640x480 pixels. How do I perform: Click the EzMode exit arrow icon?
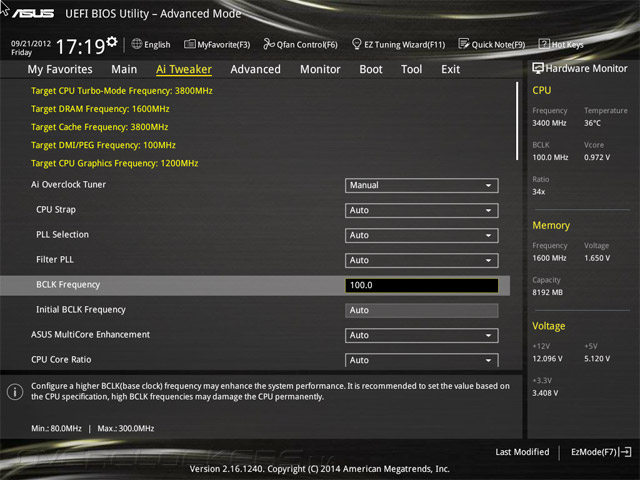point(625,452)
